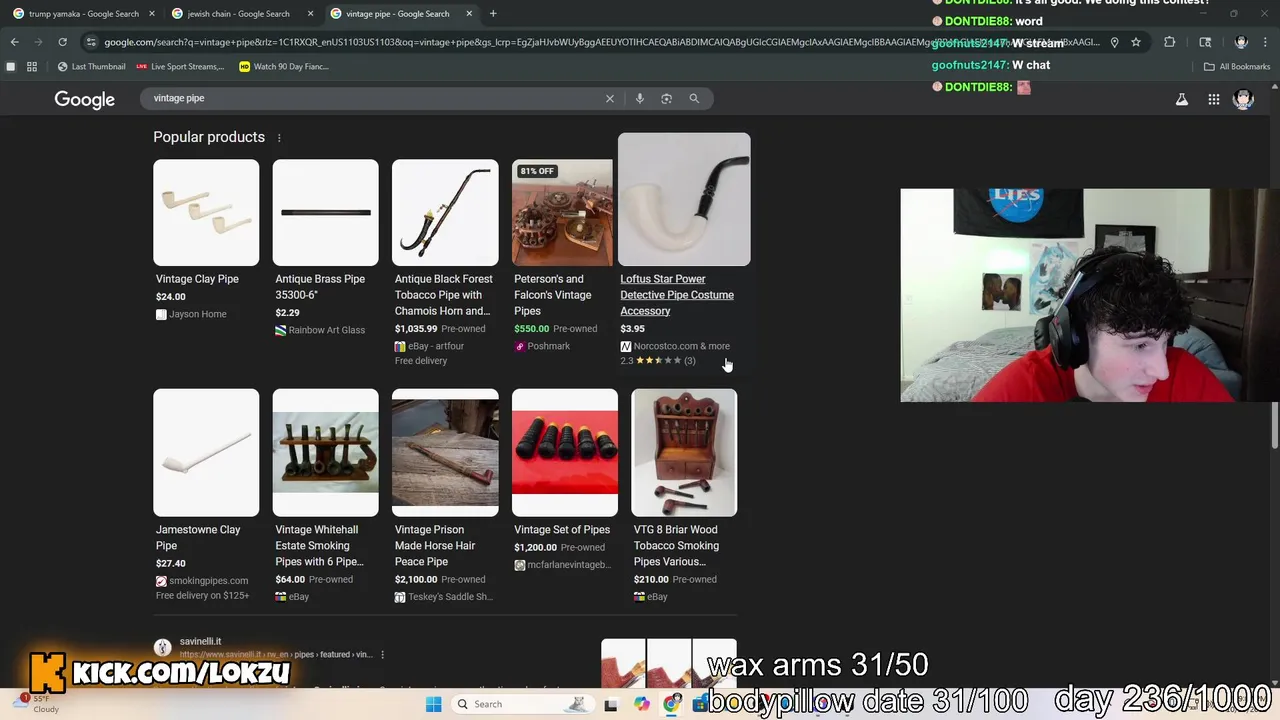This screenshot has height=720, width=1280.
Task: Submit search with the magnifying glass icon
Action: (x=694, y=98)
